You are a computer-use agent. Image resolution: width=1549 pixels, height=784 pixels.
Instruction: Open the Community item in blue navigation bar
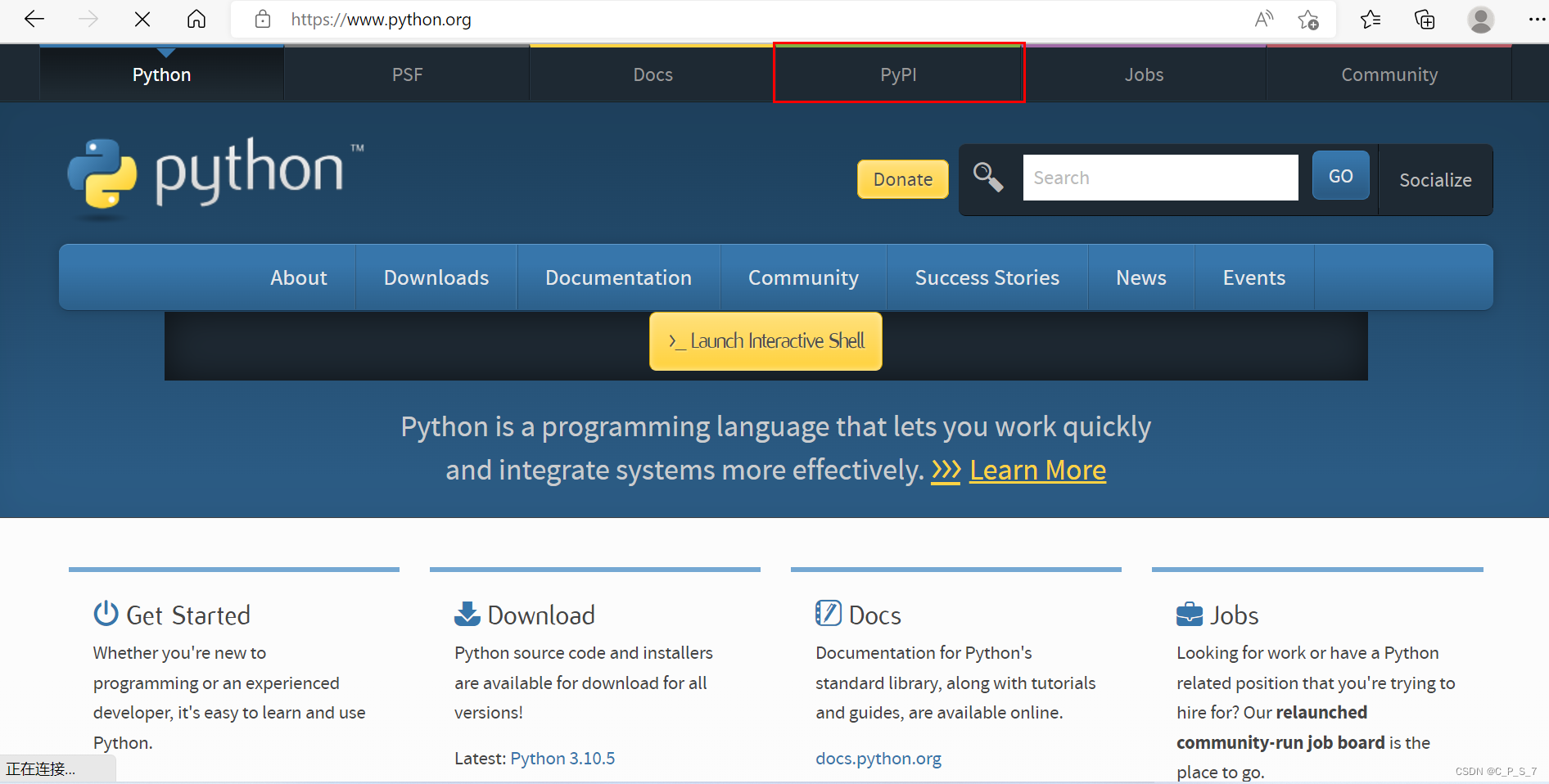(803, 277)
